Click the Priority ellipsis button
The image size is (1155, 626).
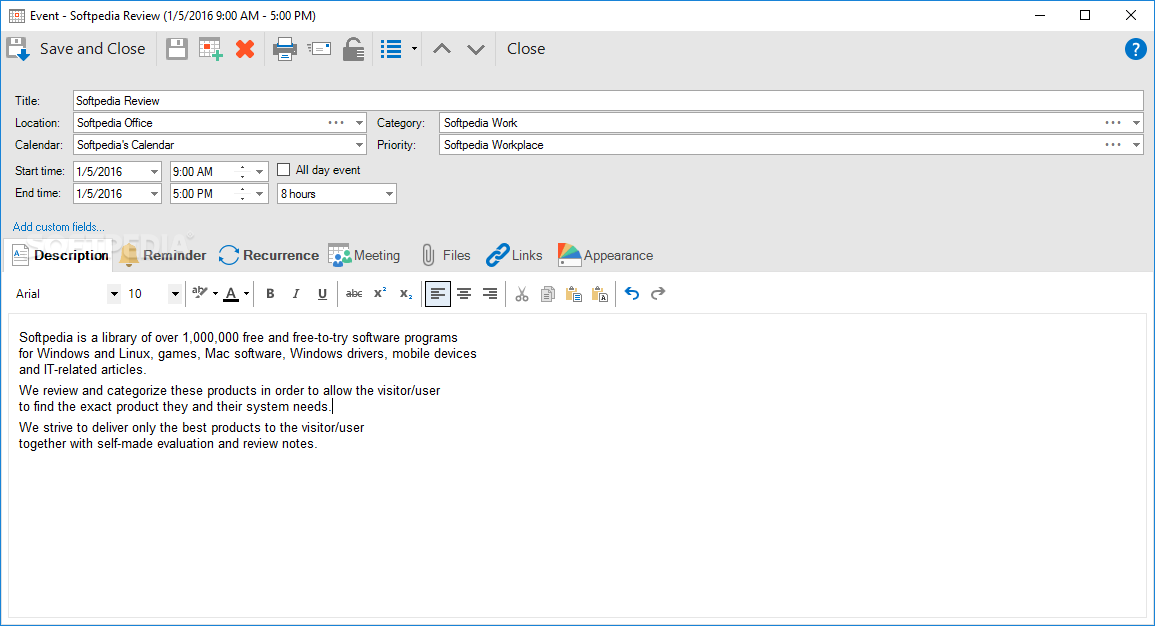pos(1113,145)
